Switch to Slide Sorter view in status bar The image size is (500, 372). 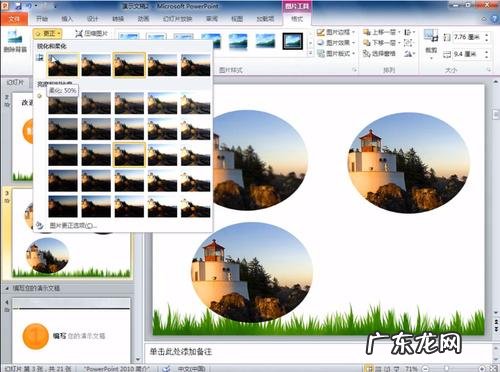pyautogui.click(x=378, y=369)
